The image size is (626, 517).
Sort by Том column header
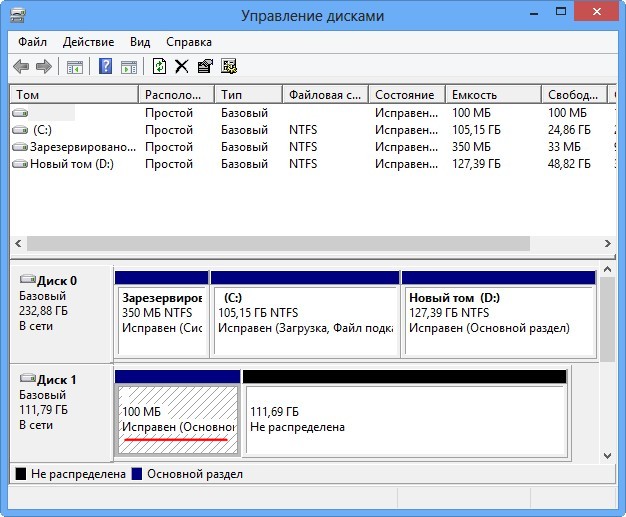74,95
